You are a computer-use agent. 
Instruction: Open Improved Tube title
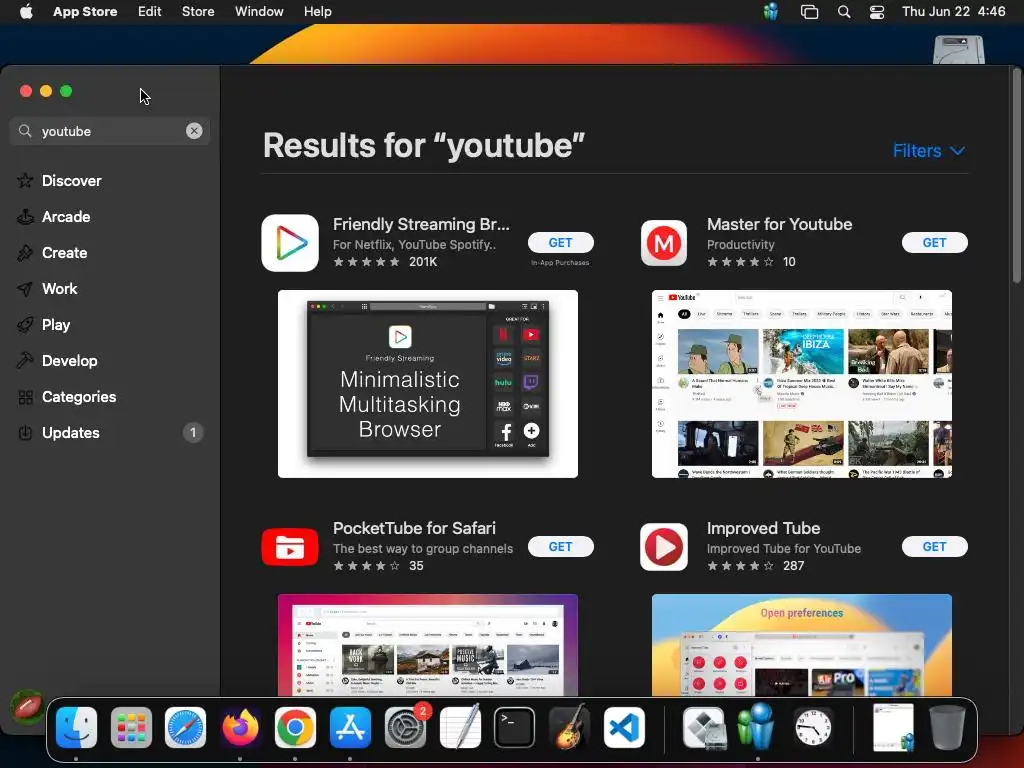(x=763, y=528)
